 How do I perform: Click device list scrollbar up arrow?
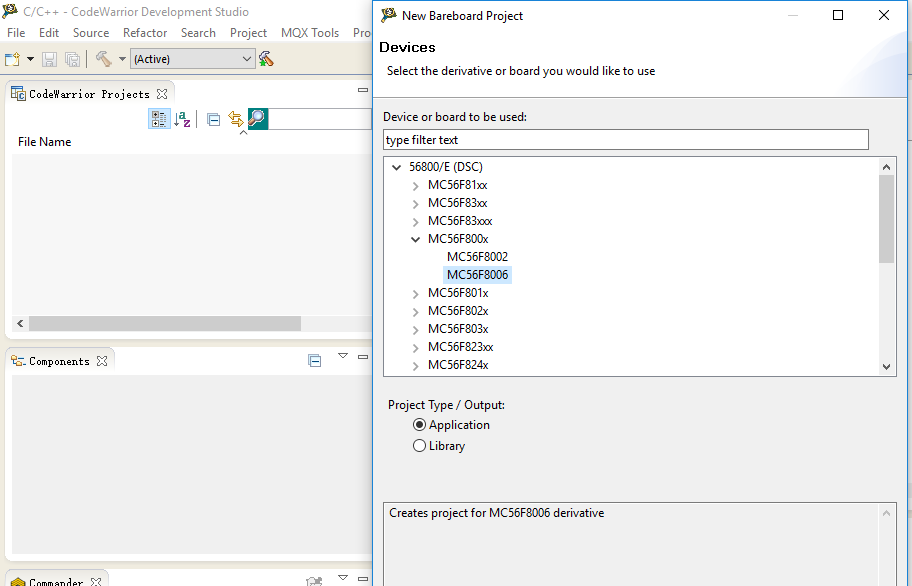pos(886,167)
